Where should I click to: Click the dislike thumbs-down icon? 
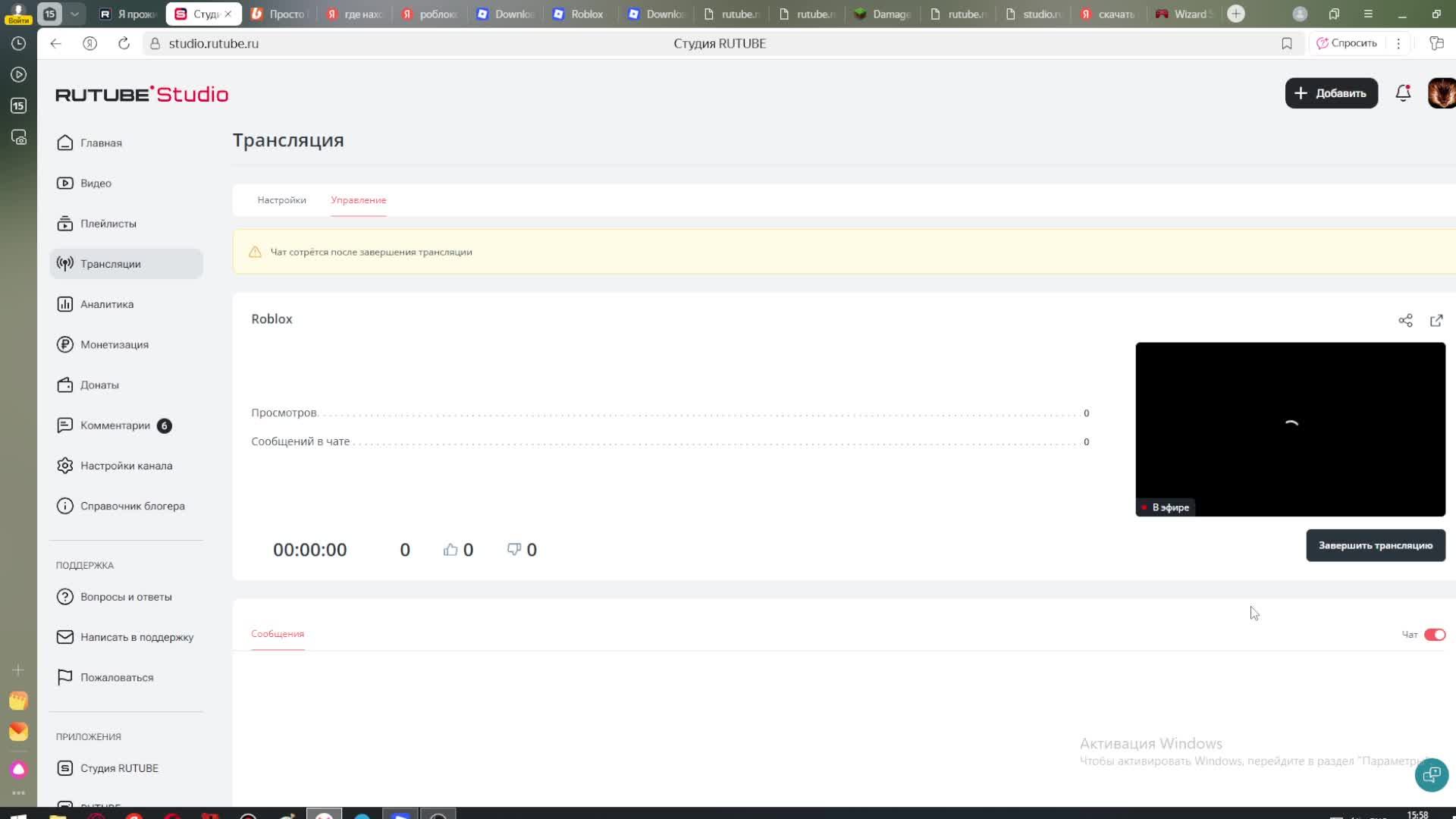514,550
